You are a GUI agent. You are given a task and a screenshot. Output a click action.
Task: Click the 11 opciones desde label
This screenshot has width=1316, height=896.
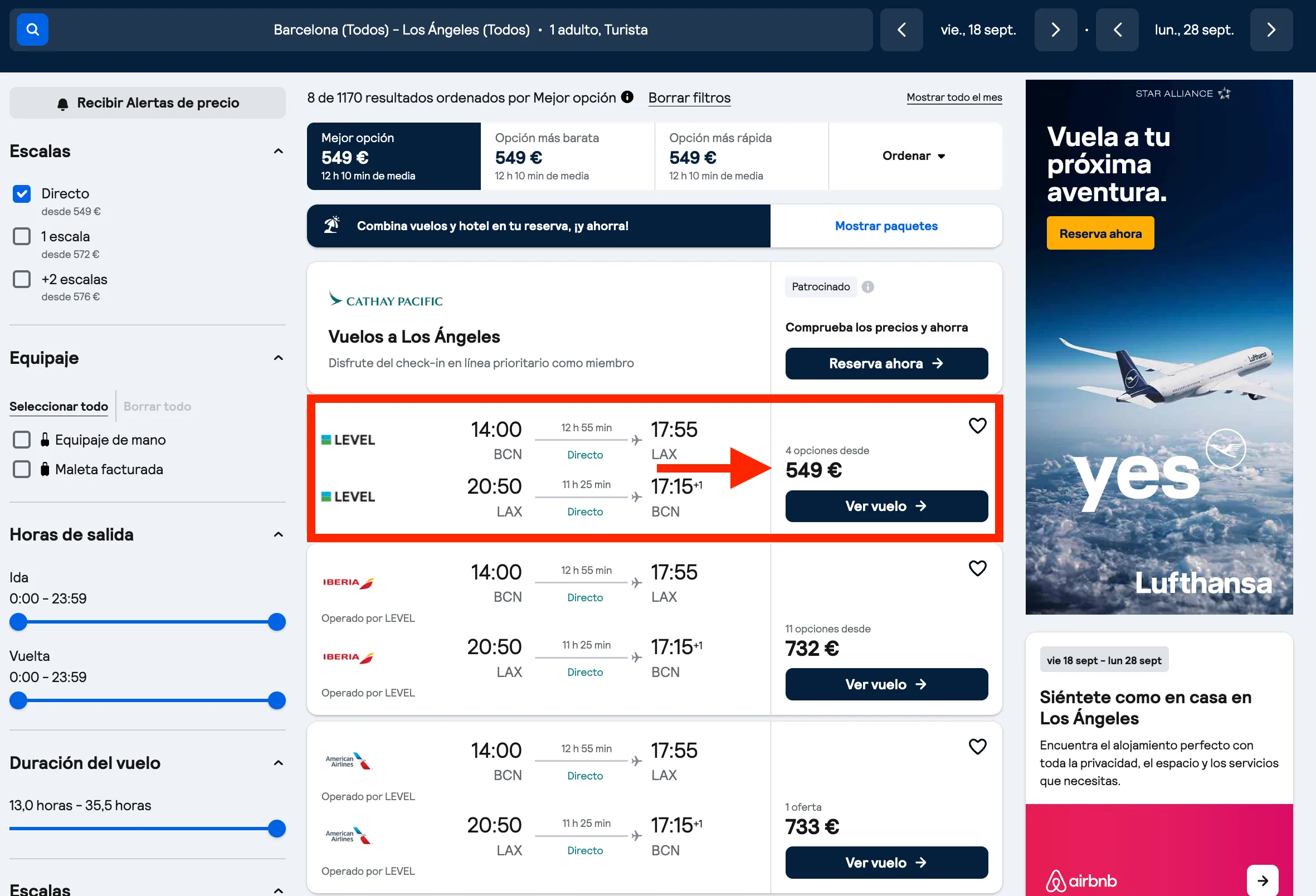coord(827,629)
